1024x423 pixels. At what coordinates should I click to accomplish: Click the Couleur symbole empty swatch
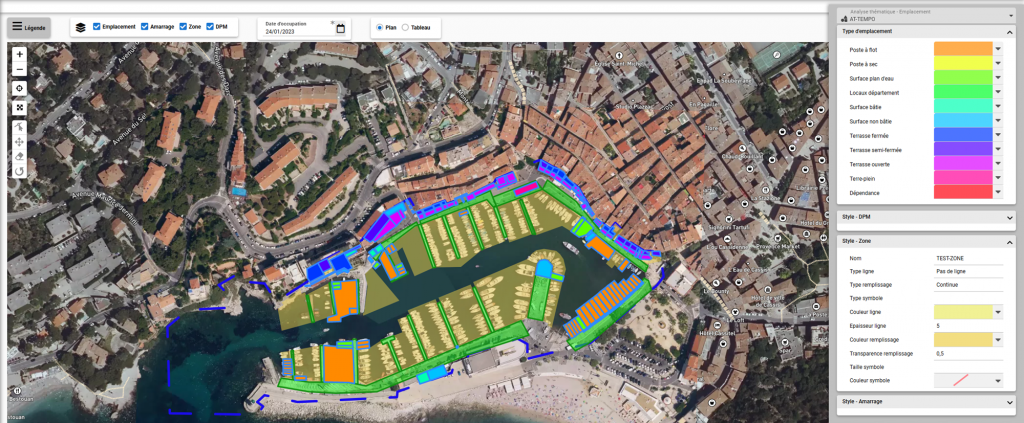(963, 381)
